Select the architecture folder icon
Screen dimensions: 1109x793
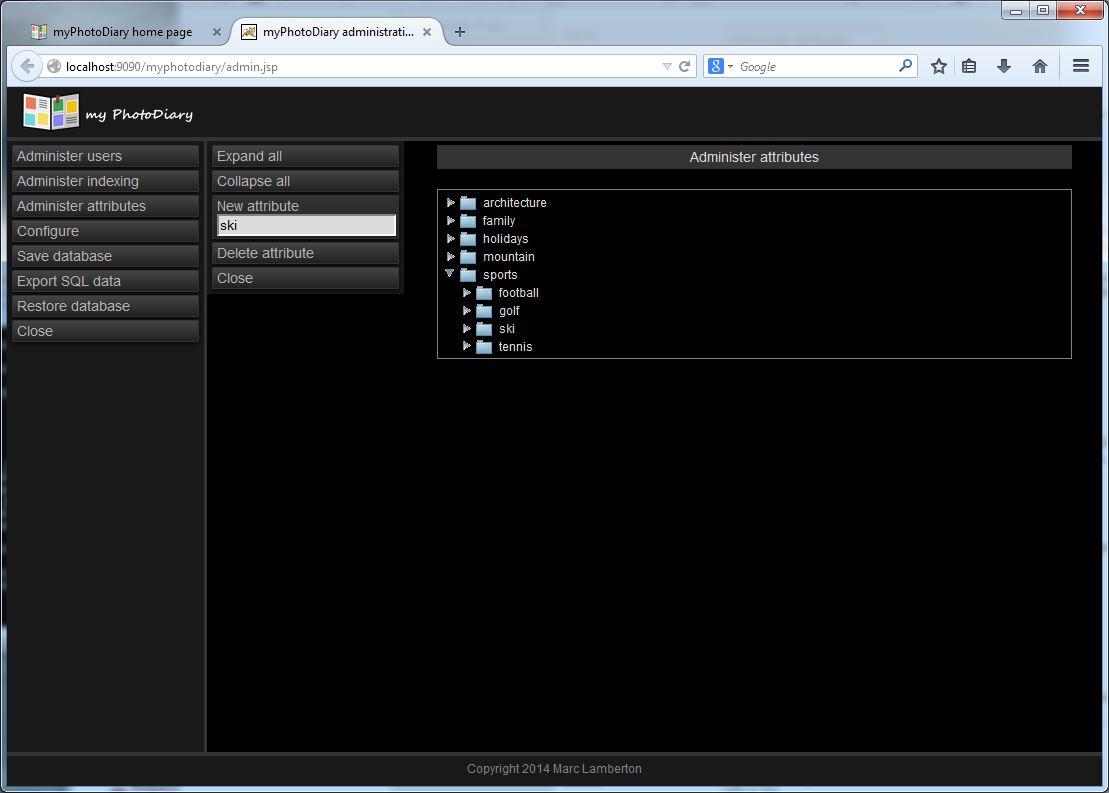(x=468, y=203)
